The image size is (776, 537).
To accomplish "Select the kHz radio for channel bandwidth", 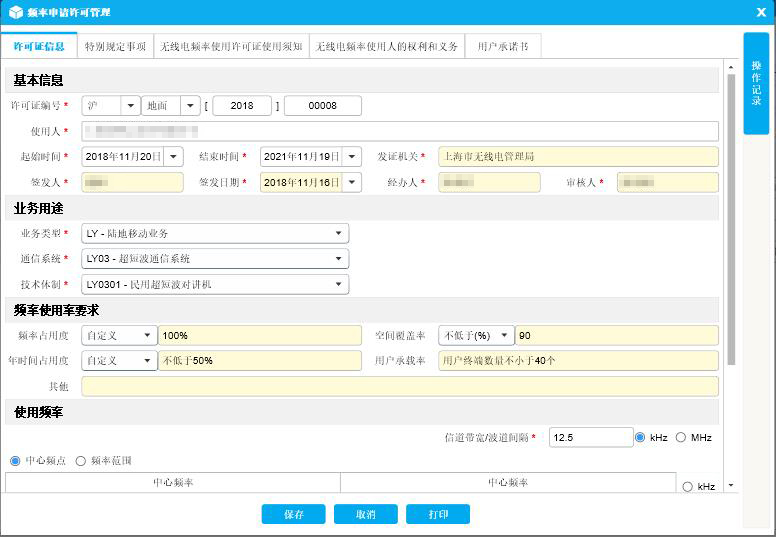I will coord(641,437).
